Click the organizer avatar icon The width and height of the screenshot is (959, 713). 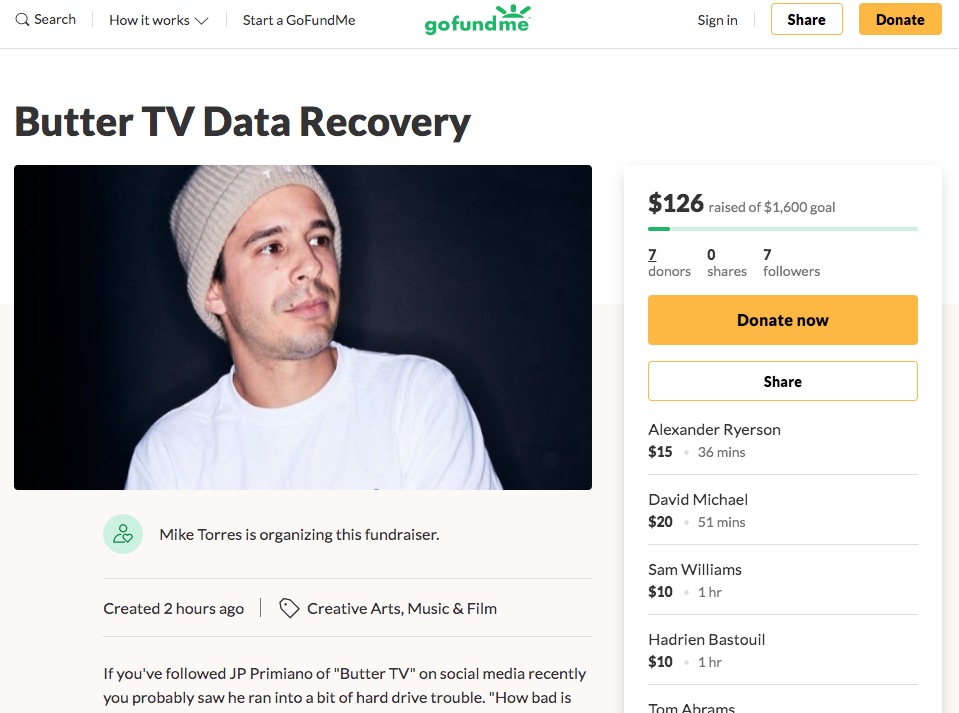pyautogui.click(x=123, y=534)
